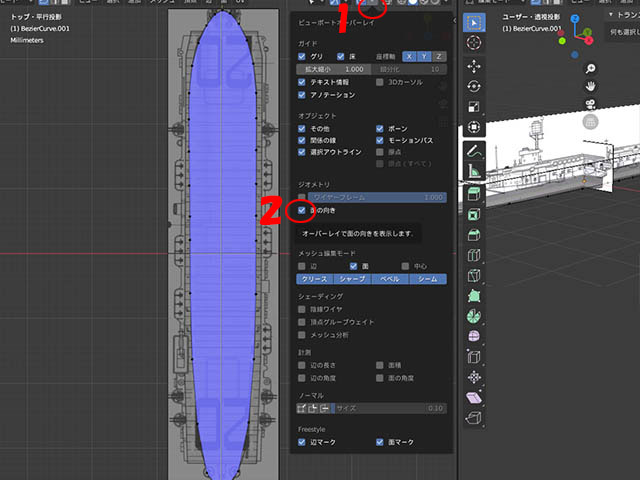The image size is (640, 480).
Task: Enable the メッシュ分析 checkbox
Action: coord(302,335)
